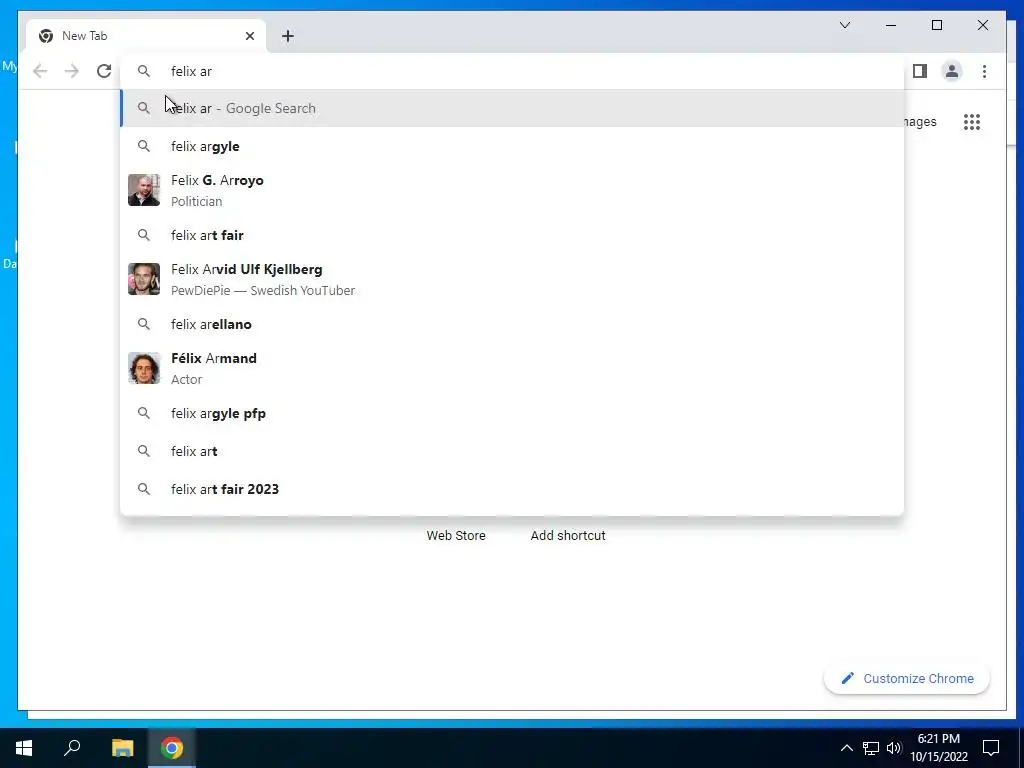Select 'felix art fair 2023' suggestion
The height and width of the screenshot is (768, 1024).
point(513,489)
